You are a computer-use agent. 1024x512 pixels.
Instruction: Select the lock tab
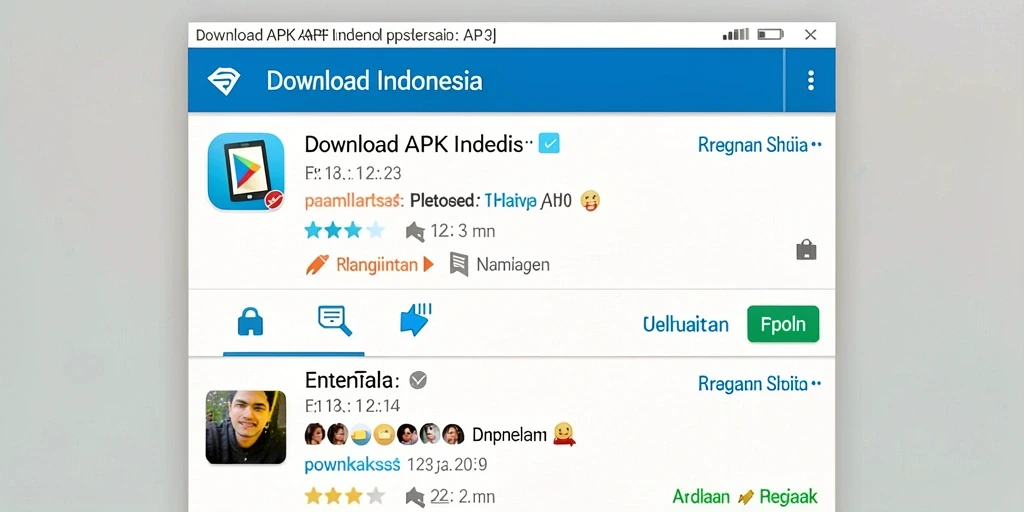click(250, 323)
